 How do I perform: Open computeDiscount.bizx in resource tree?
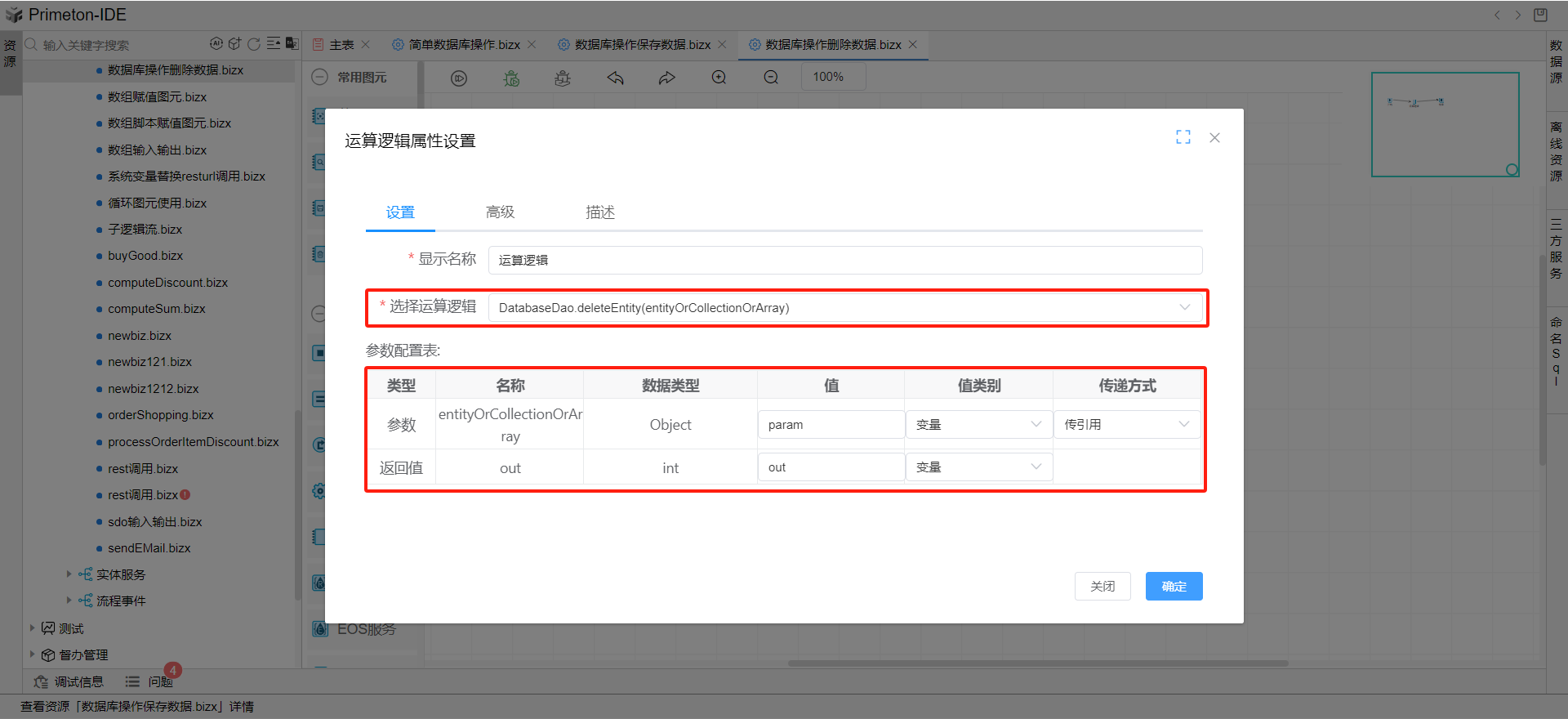[x=167, y=283]
